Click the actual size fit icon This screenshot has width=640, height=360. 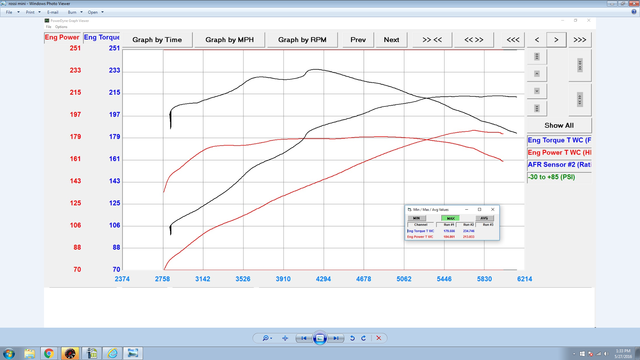tap(285, 338)
